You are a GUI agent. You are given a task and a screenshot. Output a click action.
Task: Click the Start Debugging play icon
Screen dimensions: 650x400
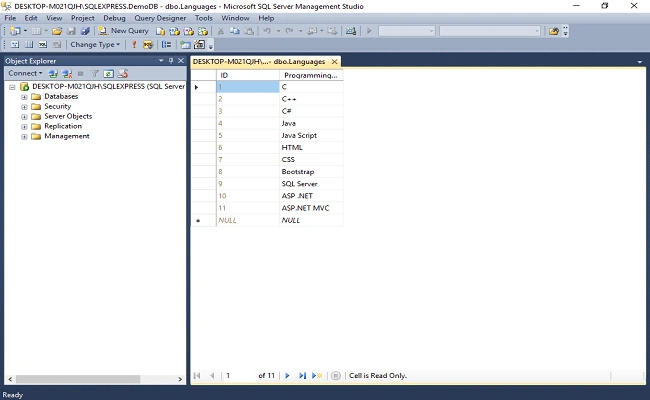tap(369, 31)
